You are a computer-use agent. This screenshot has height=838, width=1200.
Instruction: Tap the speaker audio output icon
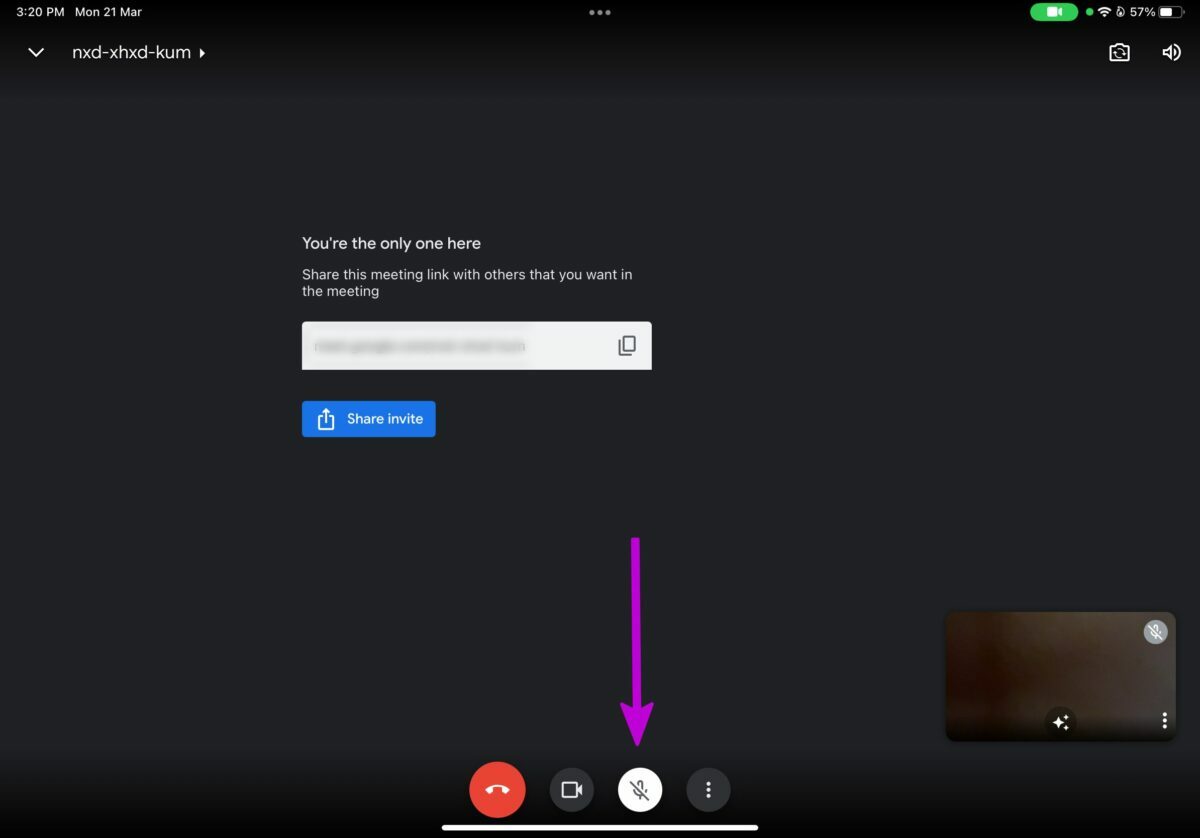pos(1171,53)
